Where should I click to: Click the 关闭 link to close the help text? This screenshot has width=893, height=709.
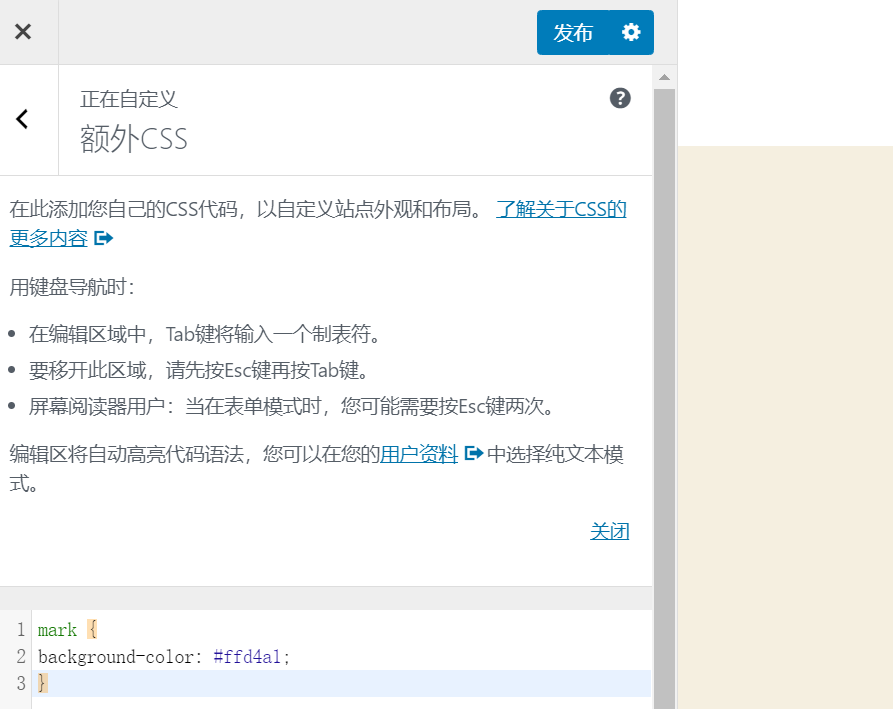(610, 531)
